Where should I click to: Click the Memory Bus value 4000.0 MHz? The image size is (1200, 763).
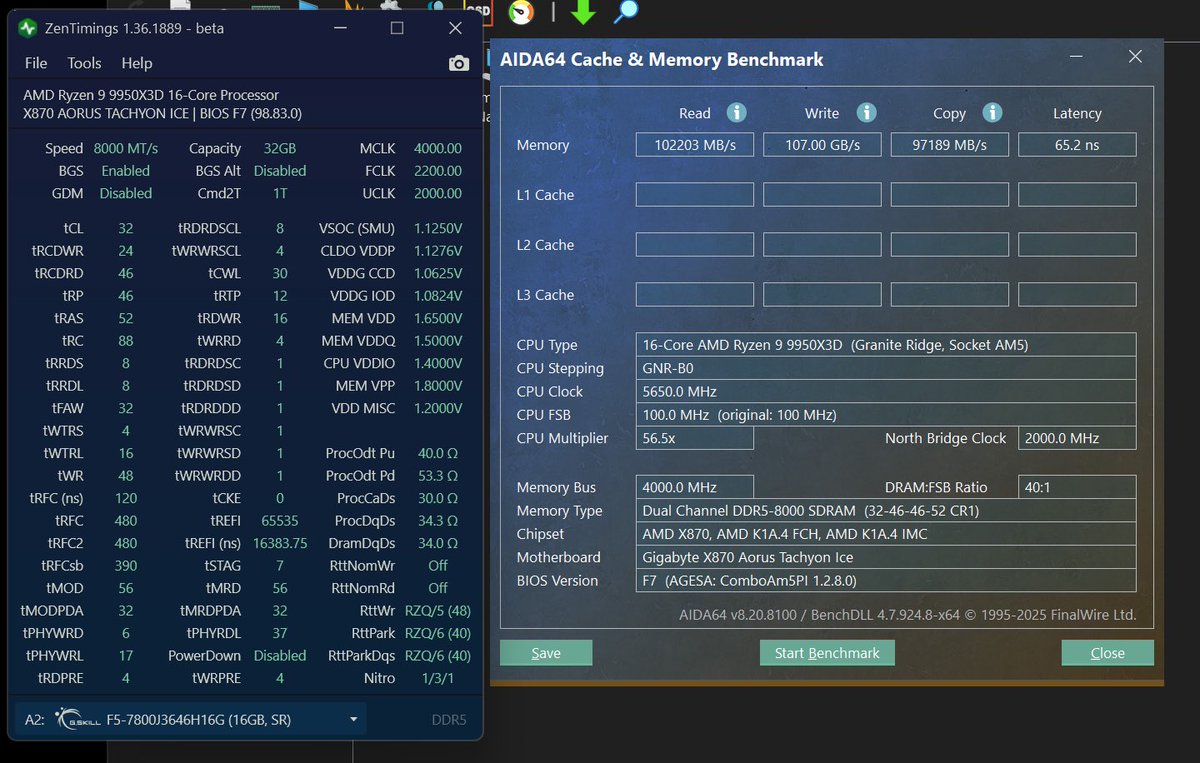pyautogui.click(x=695, y=487)
